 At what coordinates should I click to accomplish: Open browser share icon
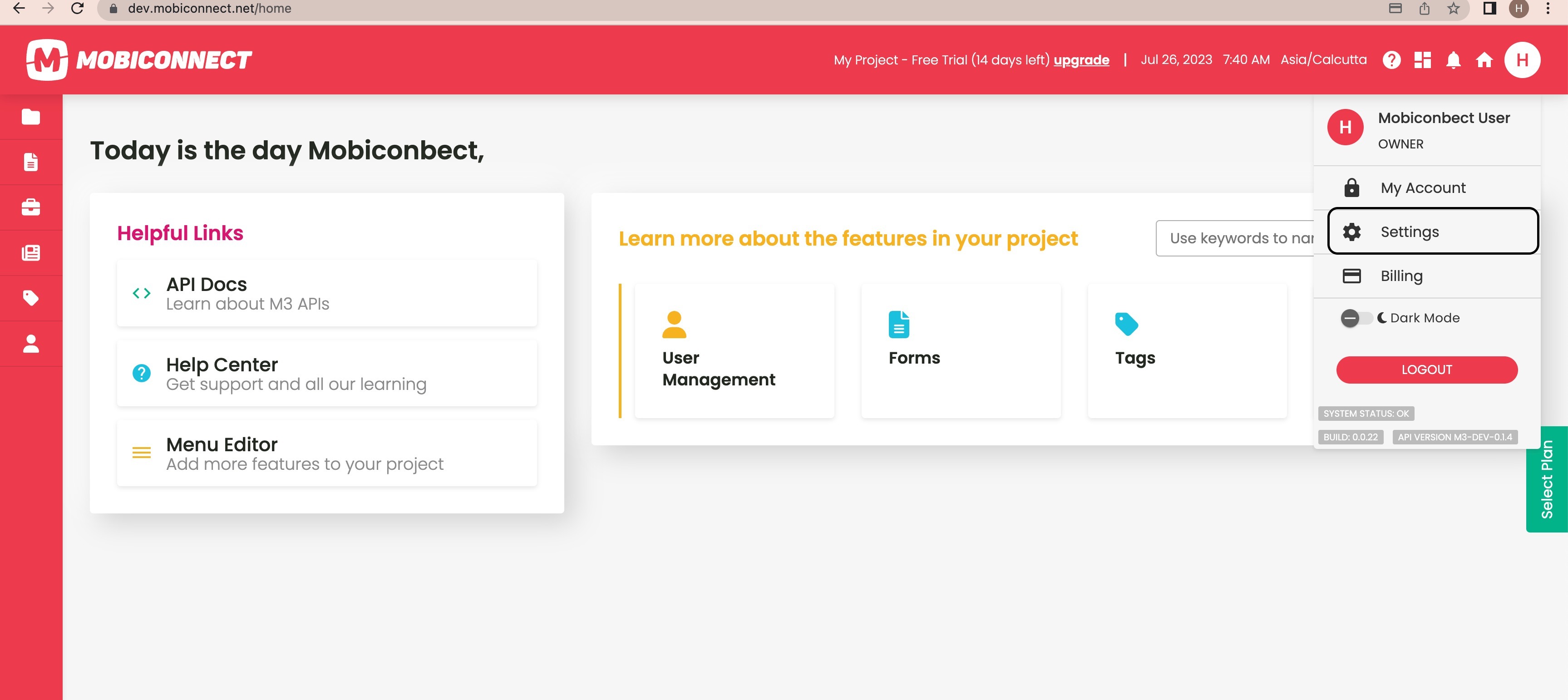[1424, 9]
